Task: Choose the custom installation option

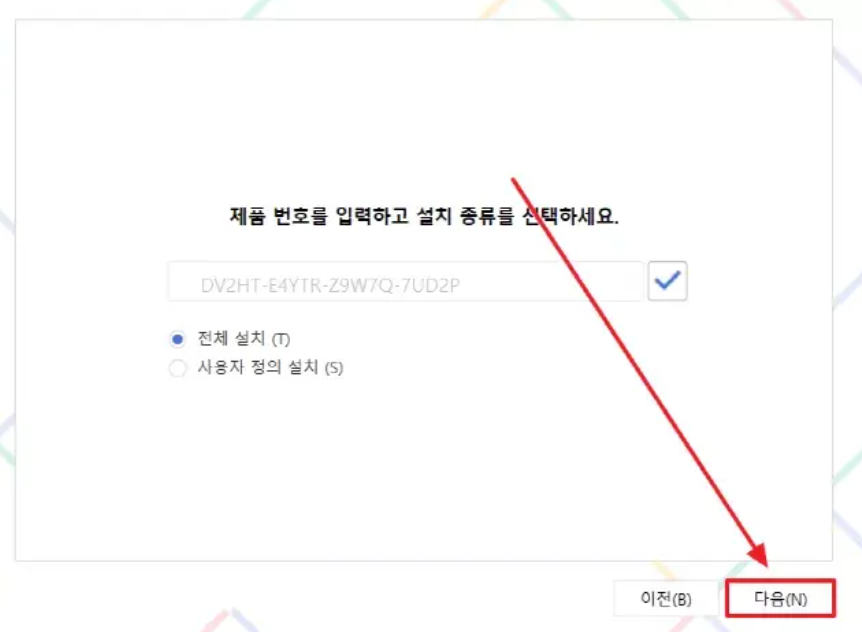Action: tap(178, 368)
